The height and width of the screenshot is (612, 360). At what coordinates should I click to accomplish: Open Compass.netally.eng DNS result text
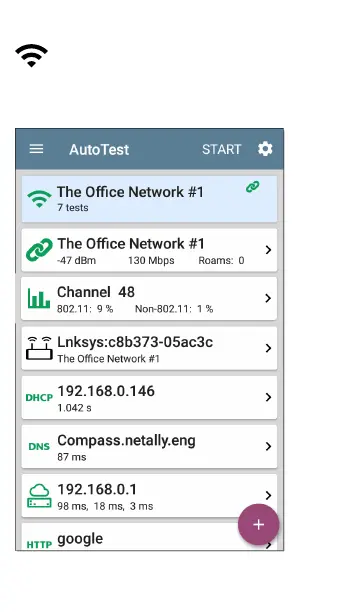pyautogui.click(x=127, y=441)
